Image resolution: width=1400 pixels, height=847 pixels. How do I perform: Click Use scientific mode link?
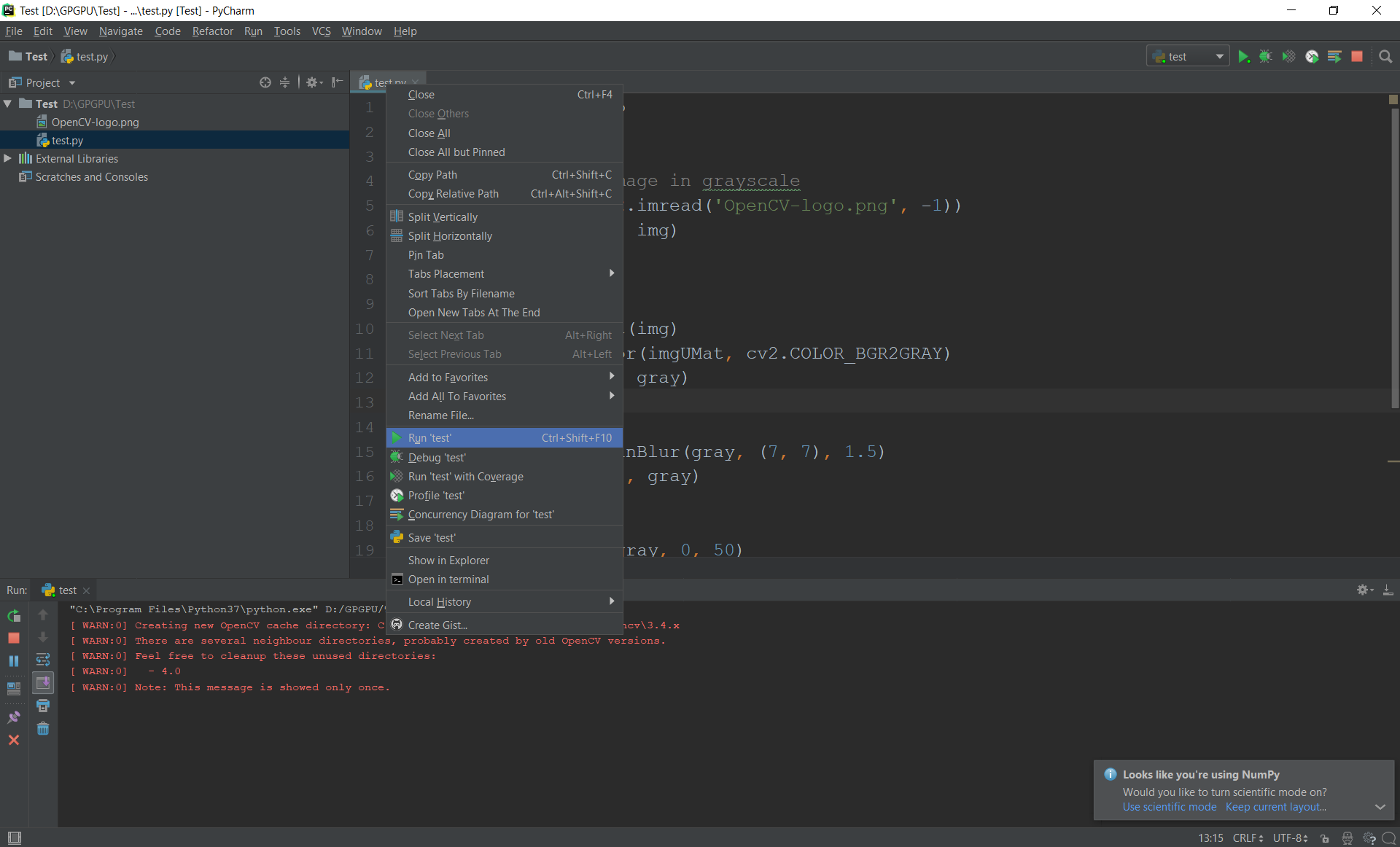1169,807
